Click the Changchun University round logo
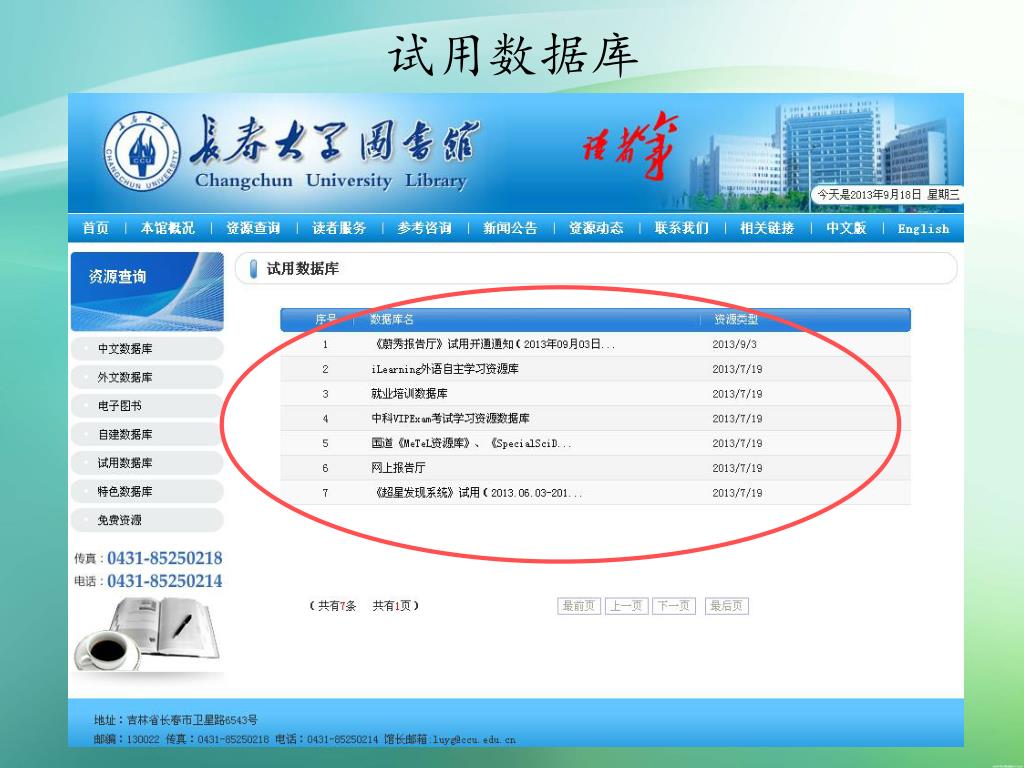The width and height of the screenshot is (1024, 768). (x=142, y=152)
